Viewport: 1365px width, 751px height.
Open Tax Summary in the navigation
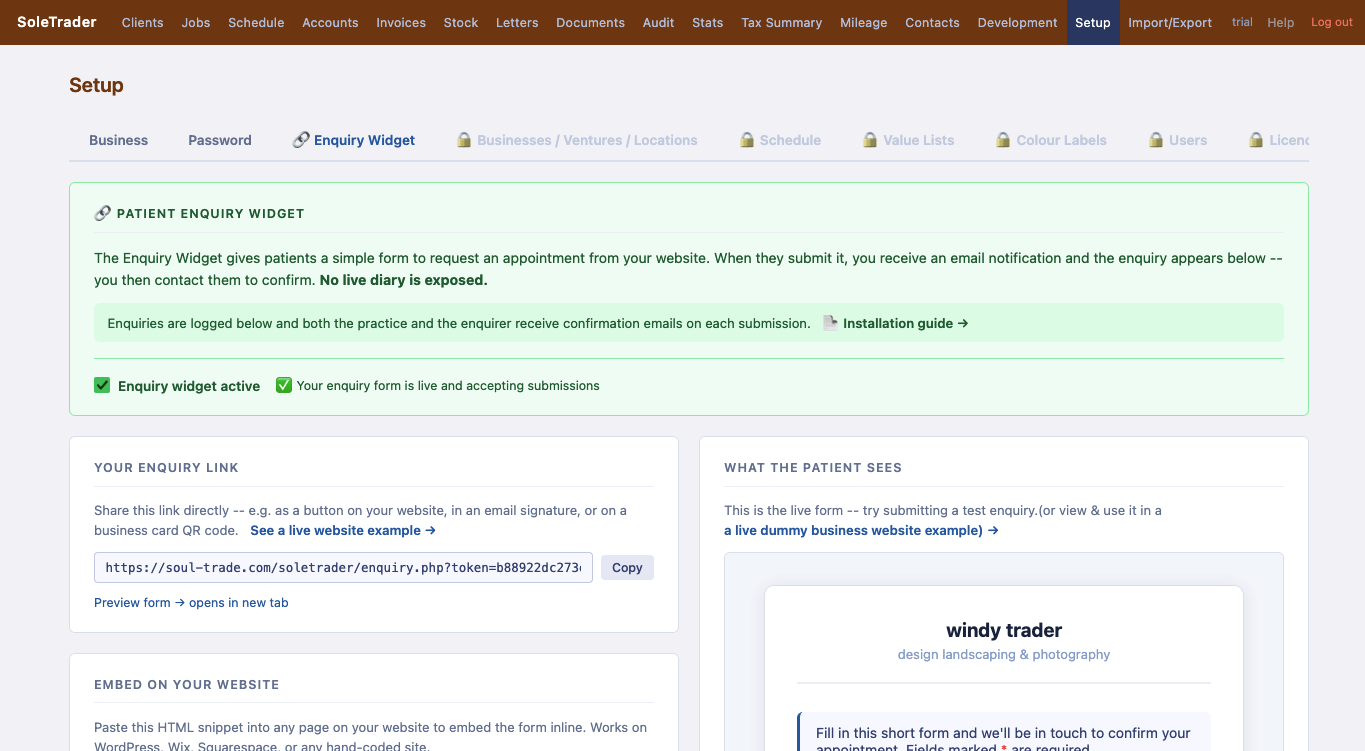[781, 22]
